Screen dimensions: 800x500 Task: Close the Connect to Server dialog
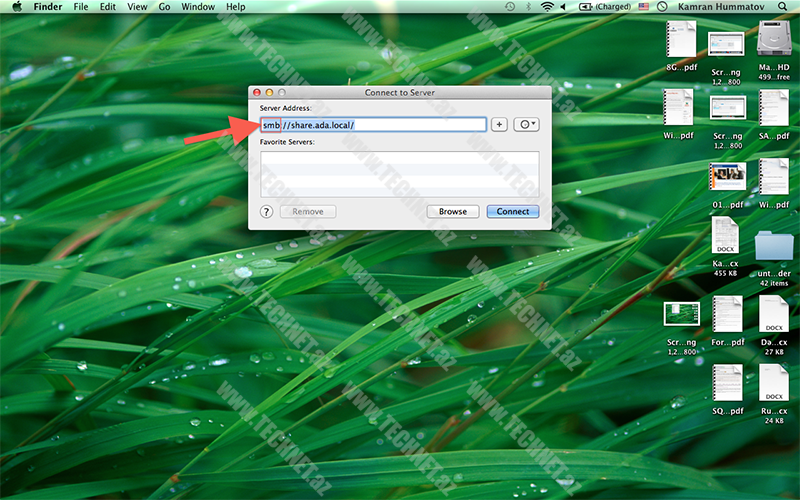pyautogui.click(x=257, y=92)
